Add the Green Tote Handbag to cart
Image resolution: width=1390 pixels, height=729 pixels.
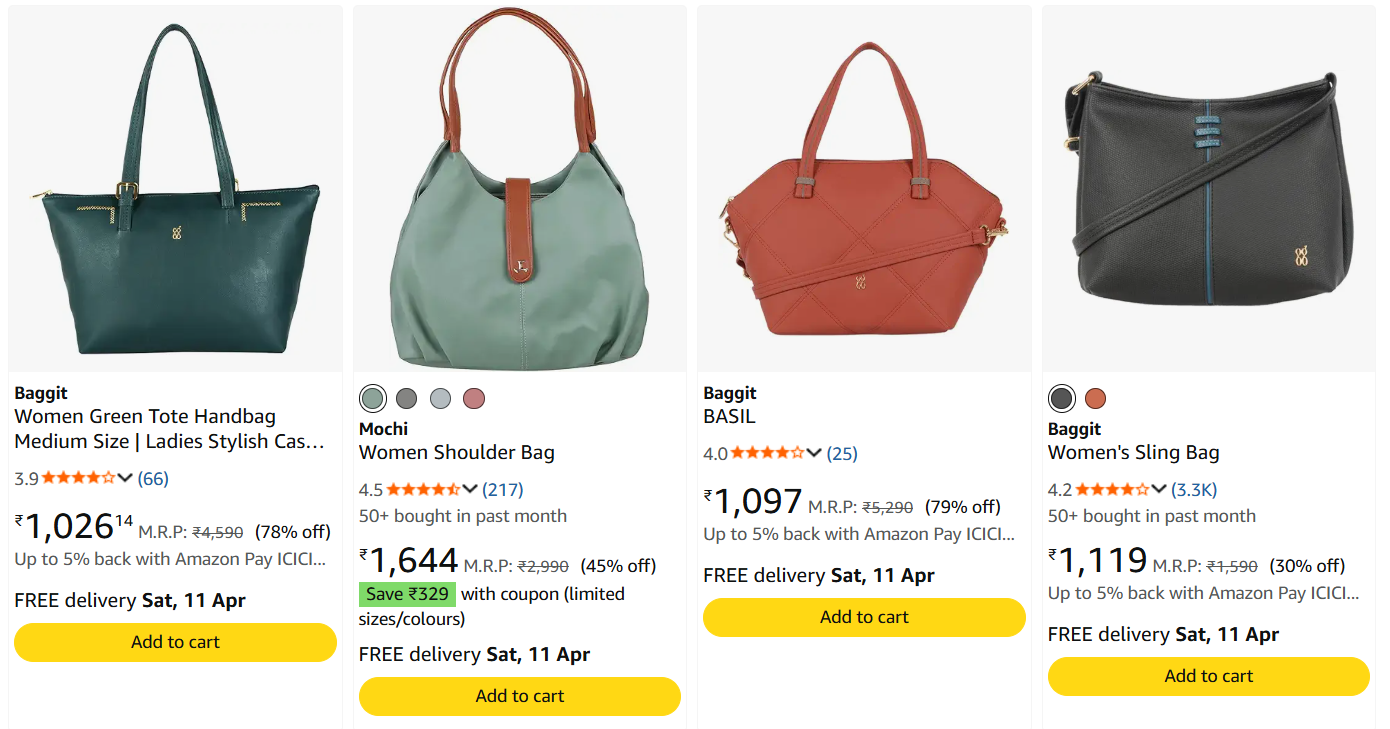point(175,642)
